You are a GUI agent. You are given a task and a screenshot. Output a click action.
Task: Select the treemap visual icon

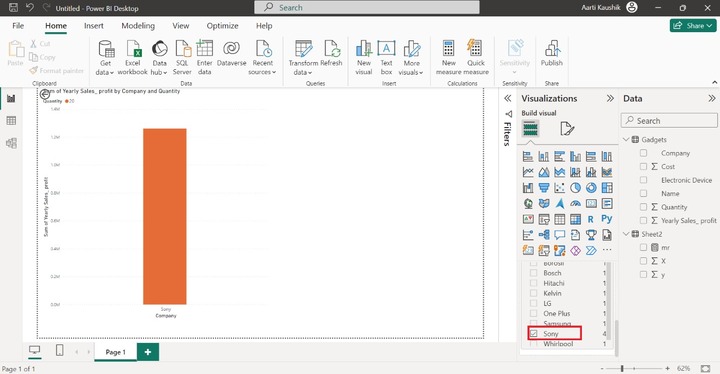(607, 188)
